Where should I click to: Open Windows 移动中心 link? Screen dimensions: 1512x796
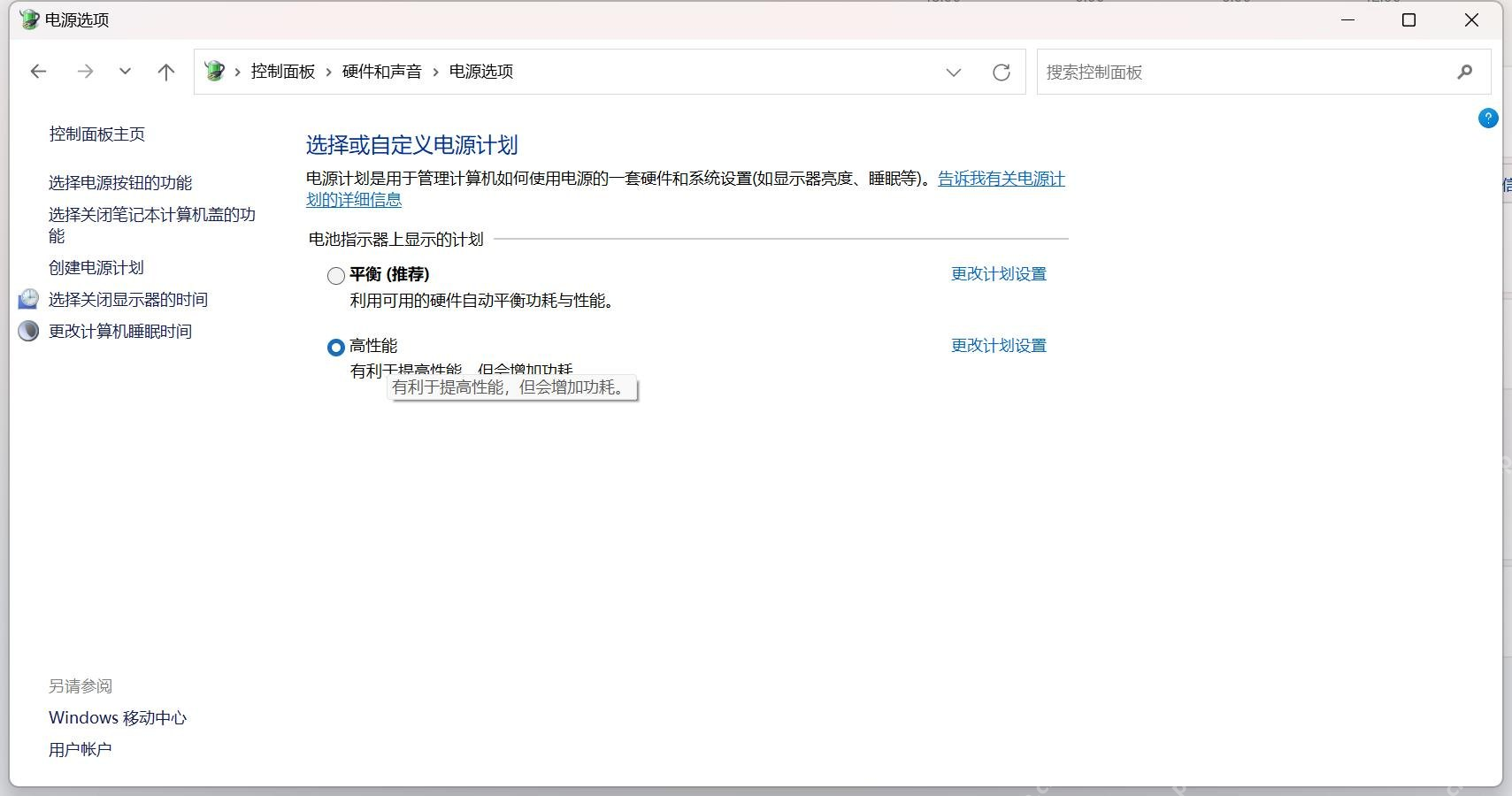[118, 717]
